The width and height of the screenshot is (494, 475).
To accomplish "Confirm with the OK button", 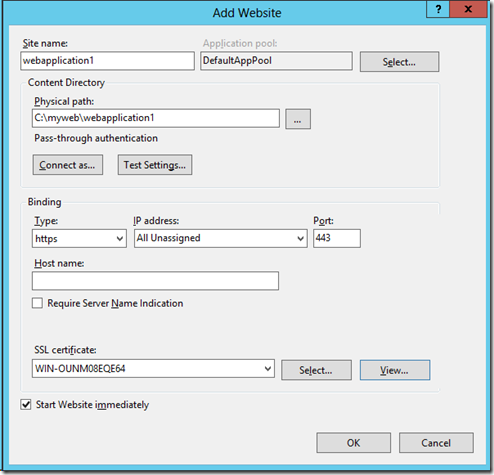I will click(x=354, y=443).
